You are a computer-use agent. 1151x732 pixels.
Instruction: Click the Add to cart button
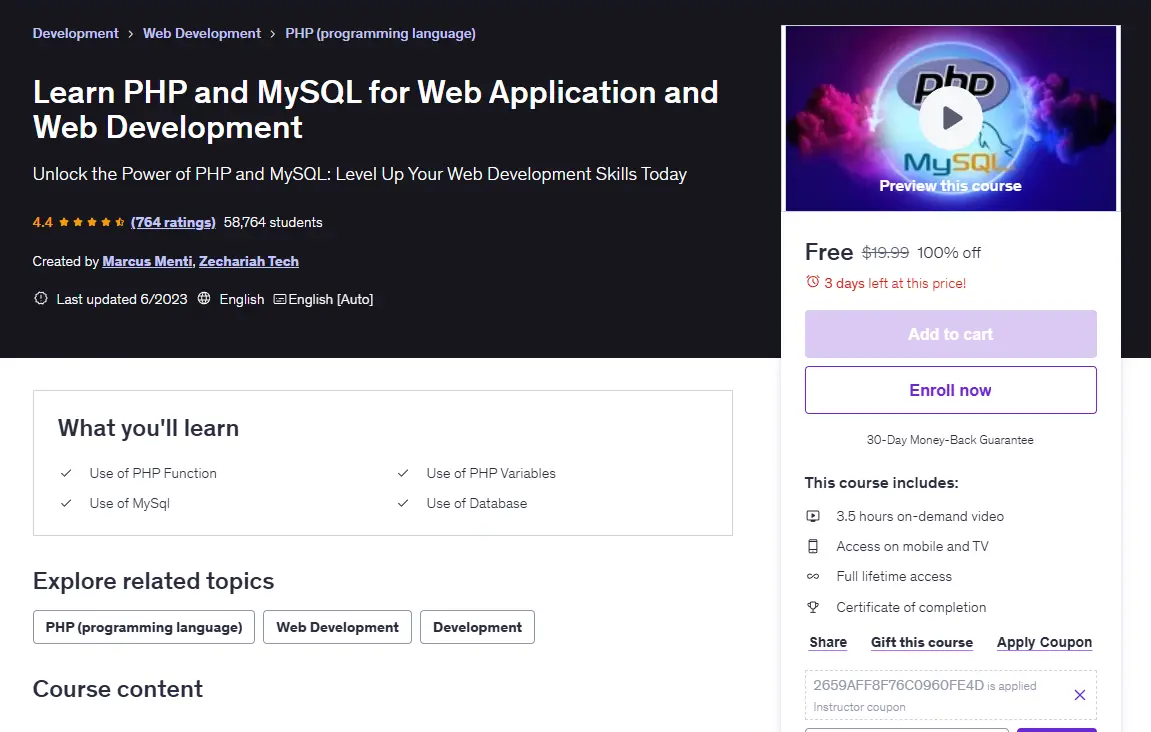coord(951,334)
